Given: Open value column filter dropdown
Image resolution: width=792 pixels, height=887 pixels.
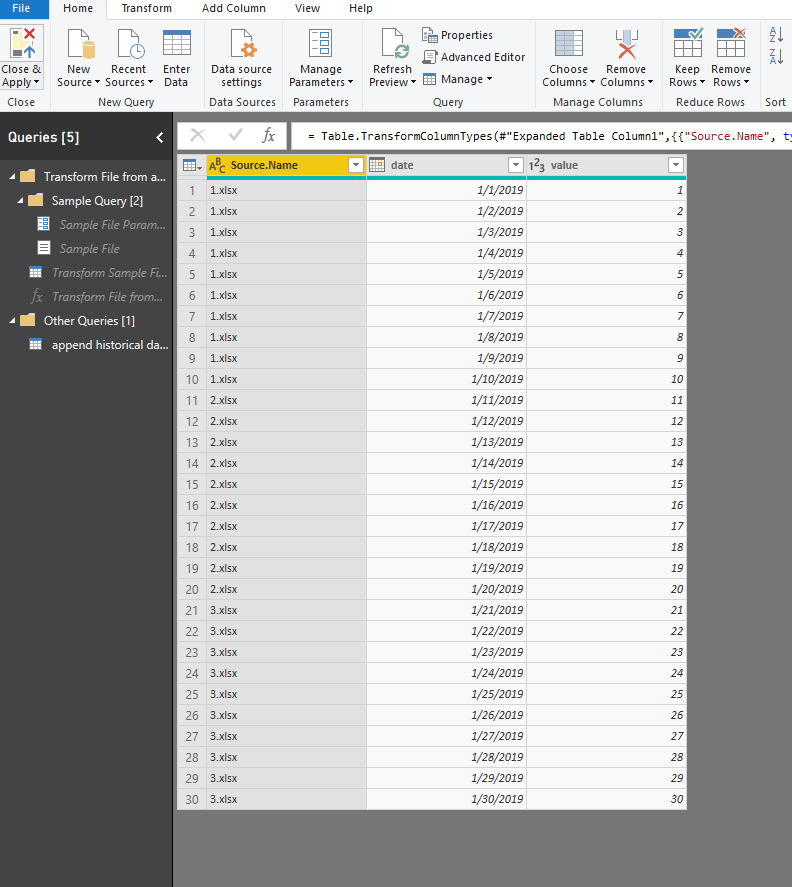Looking at the screenshot, I should (x=675, y=165).
